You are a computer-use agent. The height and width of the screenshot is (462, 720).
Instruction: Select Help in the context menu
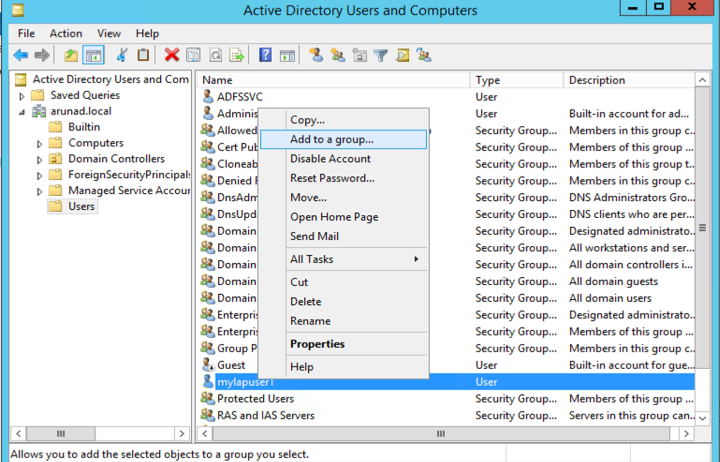point(343,366)
